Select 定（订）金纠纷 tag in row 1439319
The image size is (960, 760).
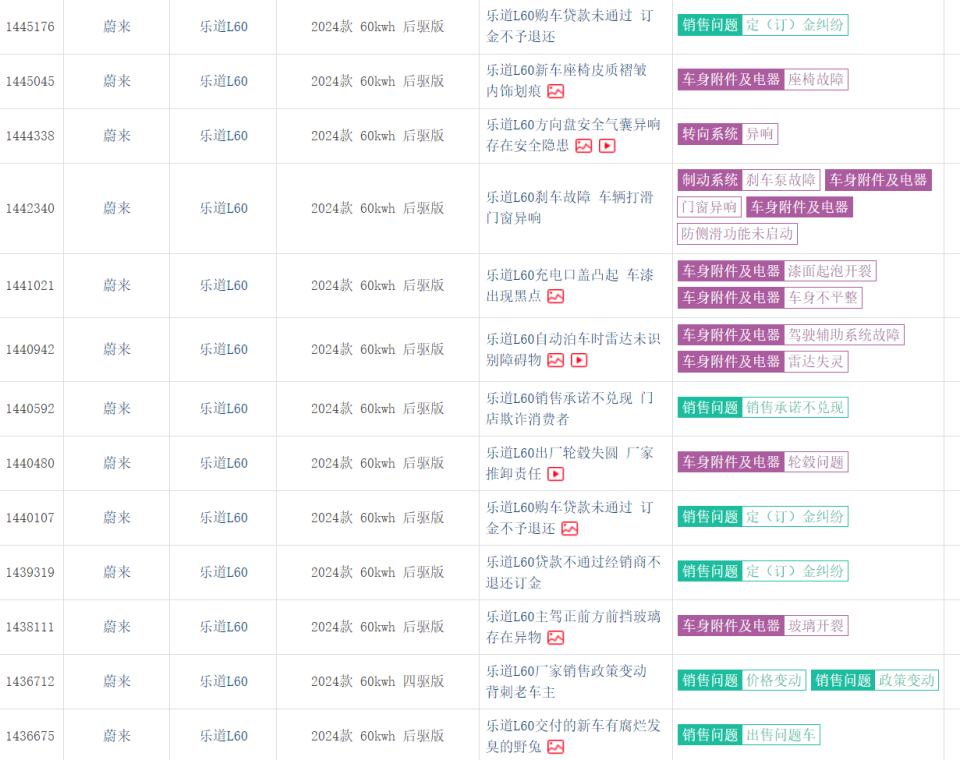(x=795, y=571)
